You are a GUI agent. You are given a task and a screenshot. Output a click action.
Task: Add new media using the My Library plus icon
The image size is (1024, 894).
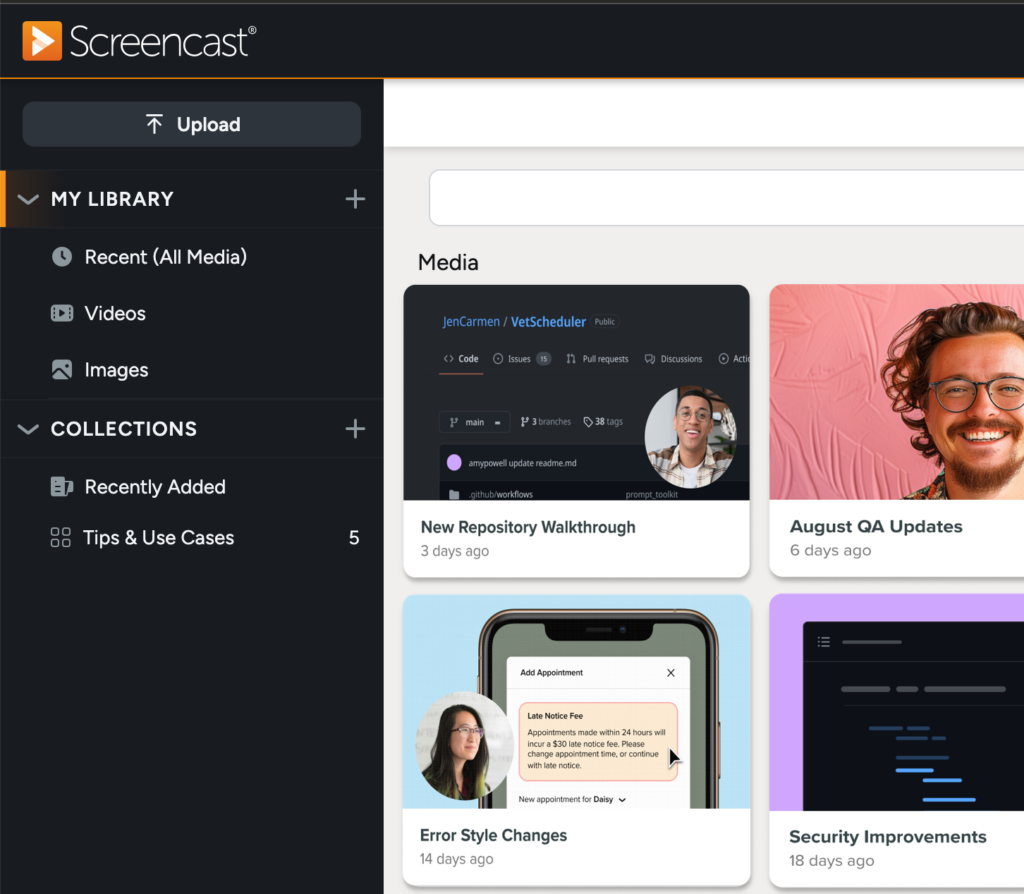click(355, 198)
